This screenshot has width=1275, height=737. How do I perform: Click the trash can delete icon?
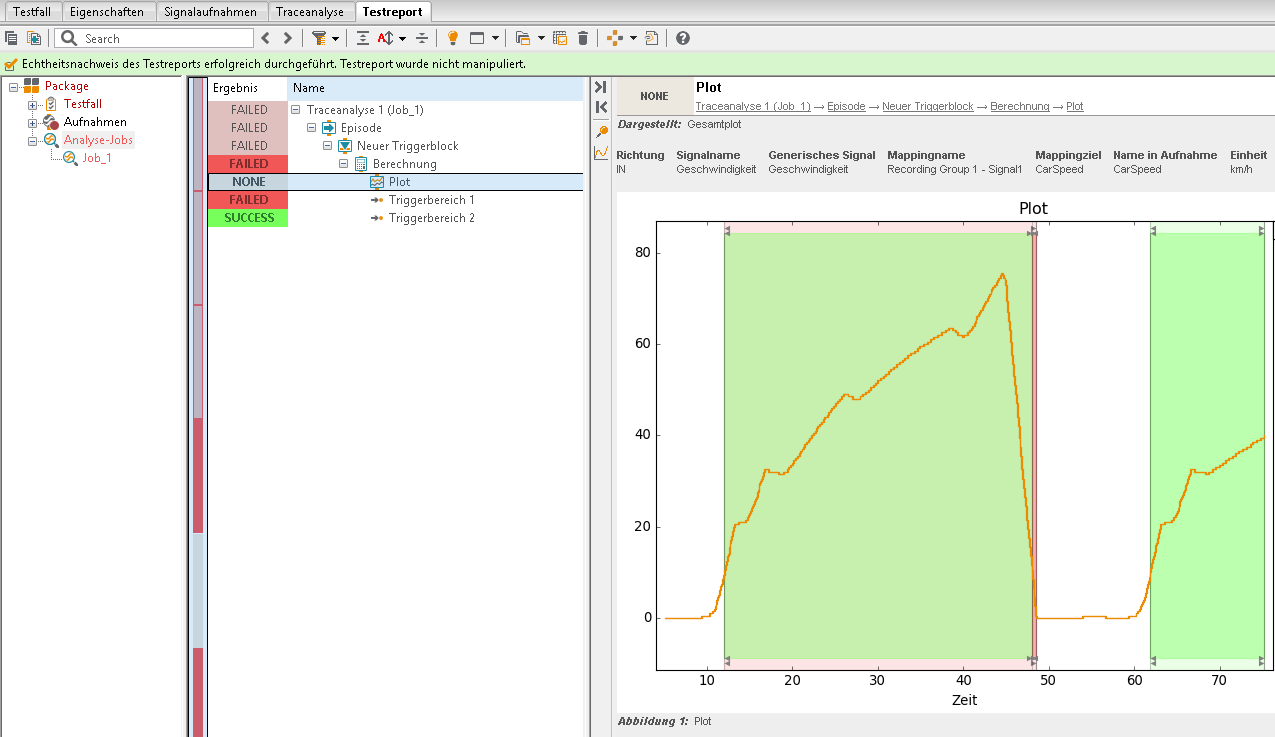583,38
